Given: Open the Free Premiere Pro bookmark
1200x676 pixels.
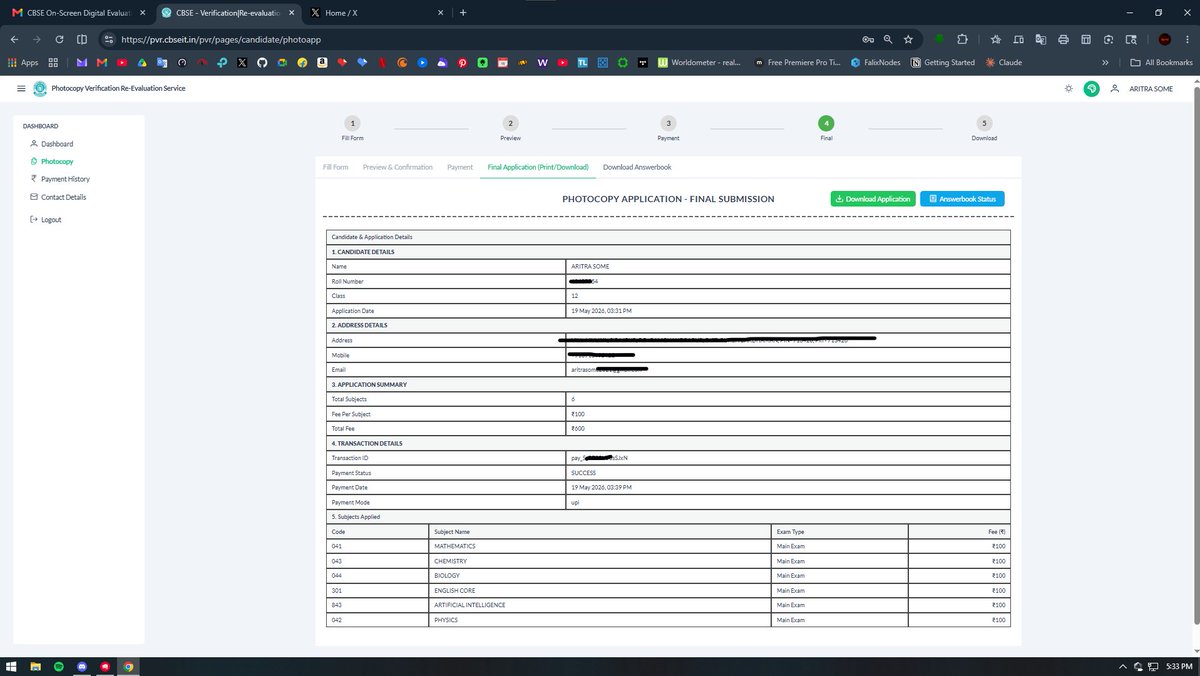Looking at the screenshot, I should coord(797,62).
